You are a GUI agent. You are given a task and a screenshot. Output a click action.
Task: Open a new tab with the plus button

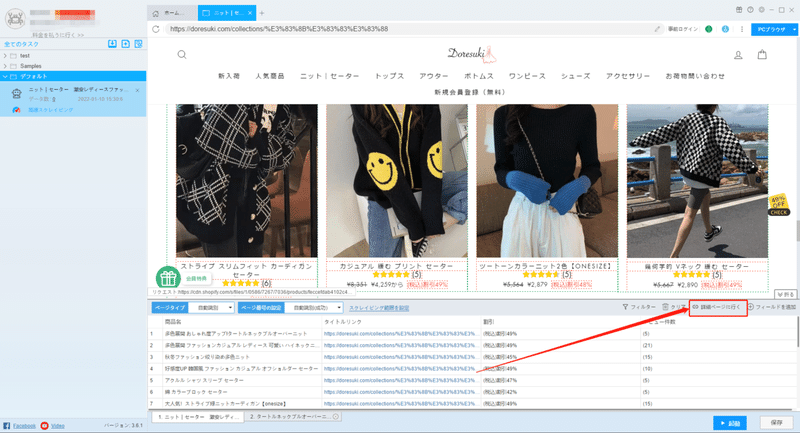click(x=262, y=13)
